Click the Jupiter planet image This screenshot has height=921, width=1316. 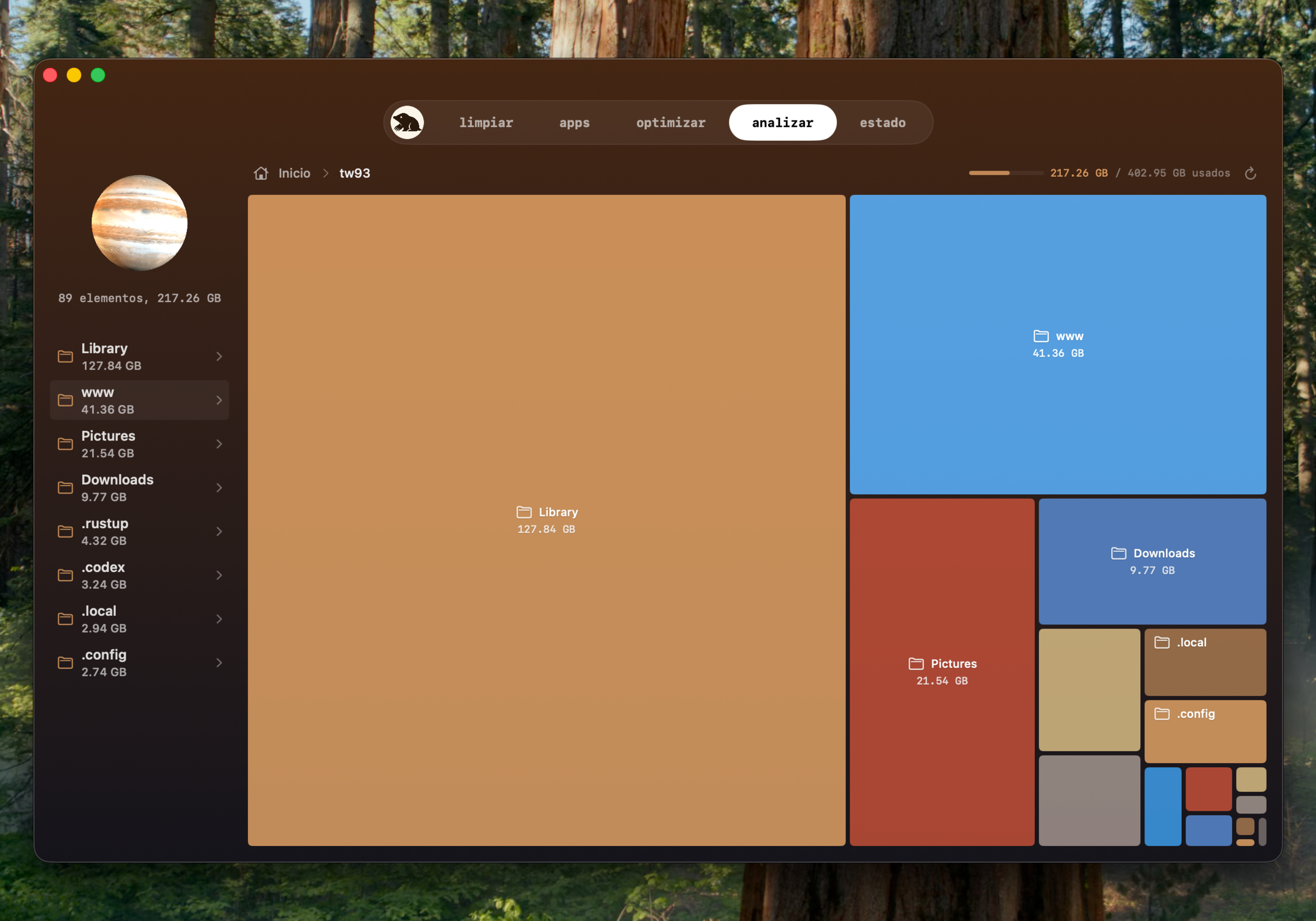click(x=139, y=223)
